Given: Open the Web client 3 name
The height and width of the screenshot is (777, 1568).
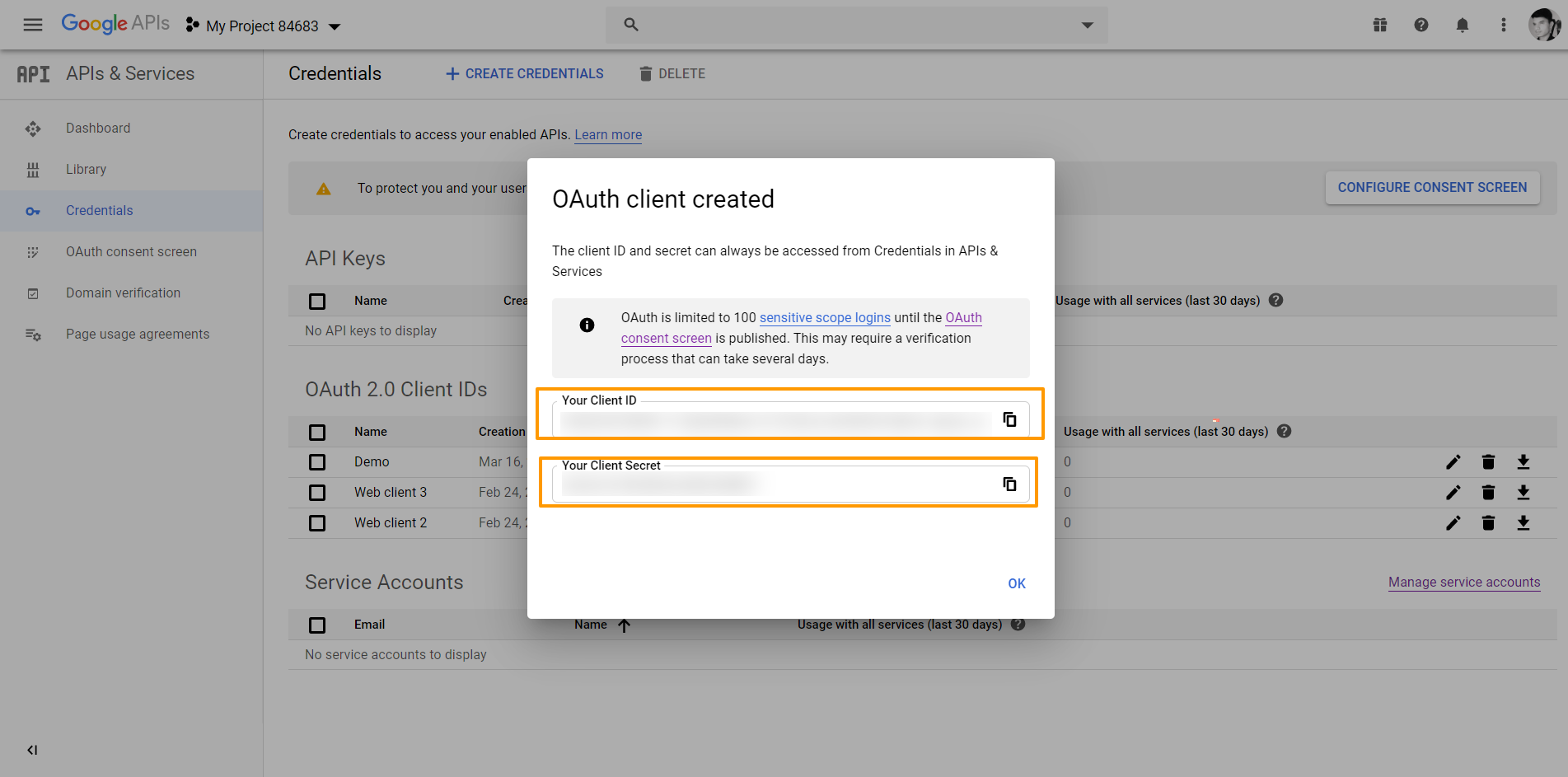Looking at the screenshot, I should [391, 493].
